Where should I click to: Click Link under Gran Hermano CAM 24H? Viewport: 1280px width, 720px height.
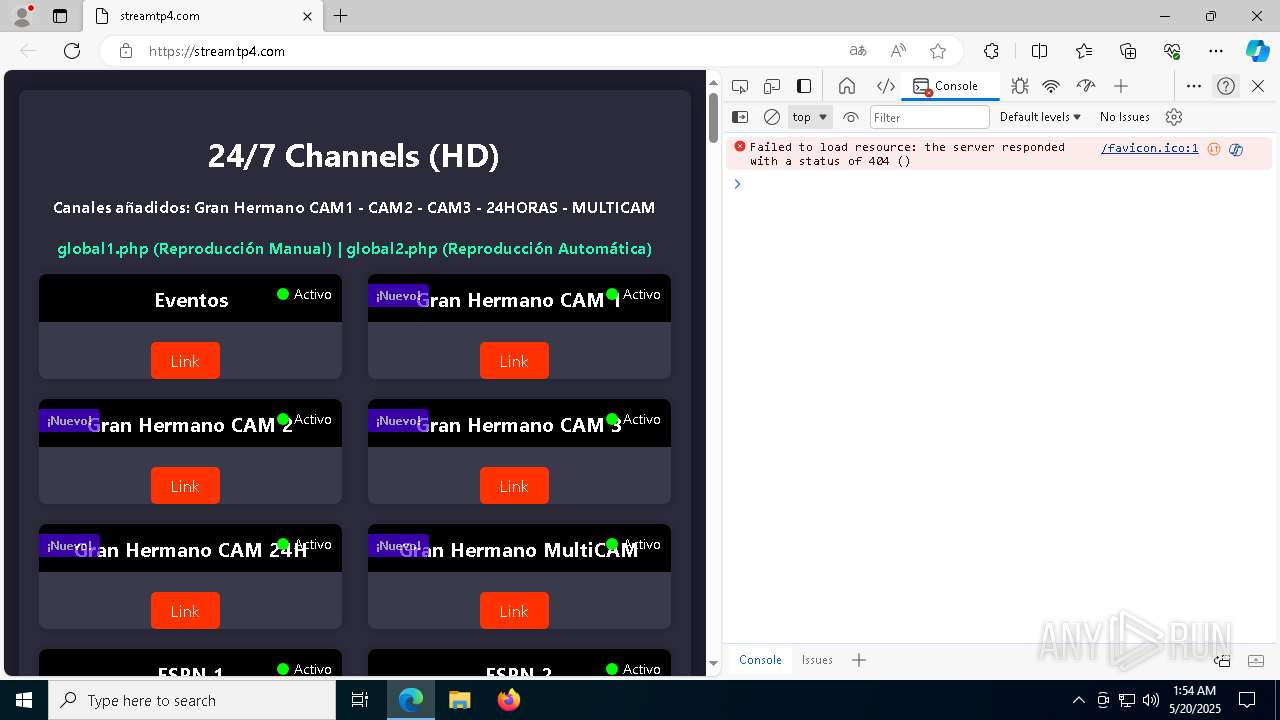click(x=185, y=611)
